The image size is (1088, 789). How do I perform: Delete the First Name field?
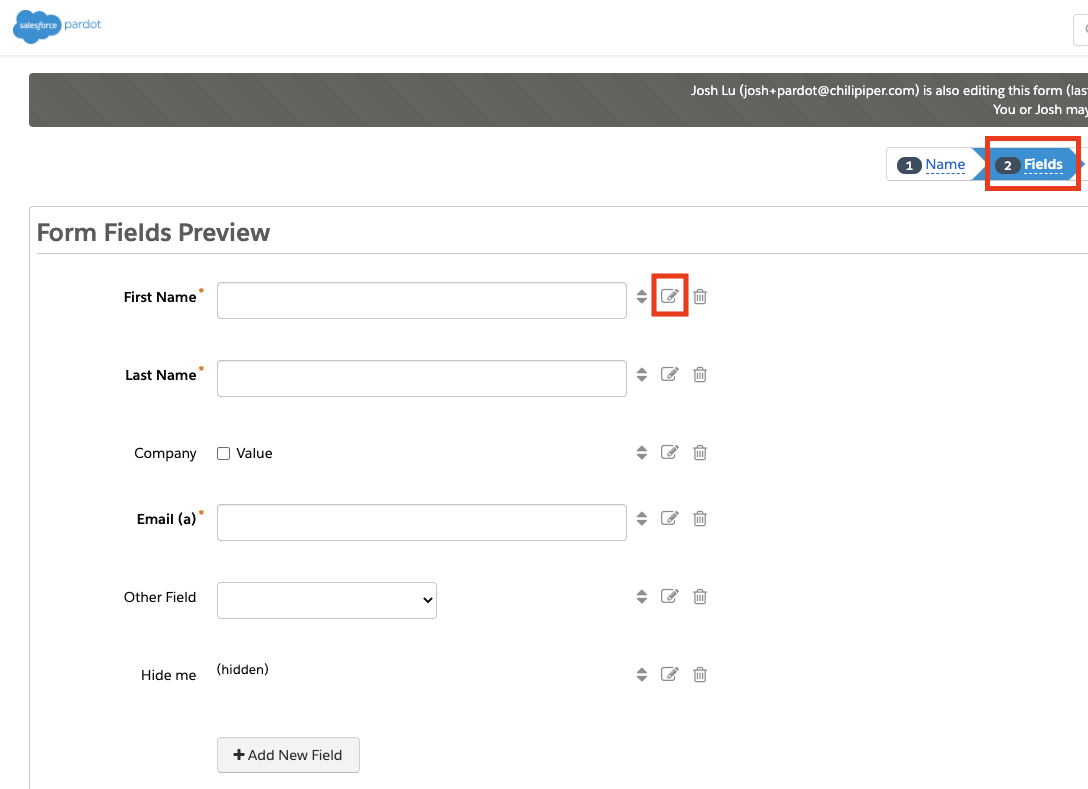pos(700,297)
